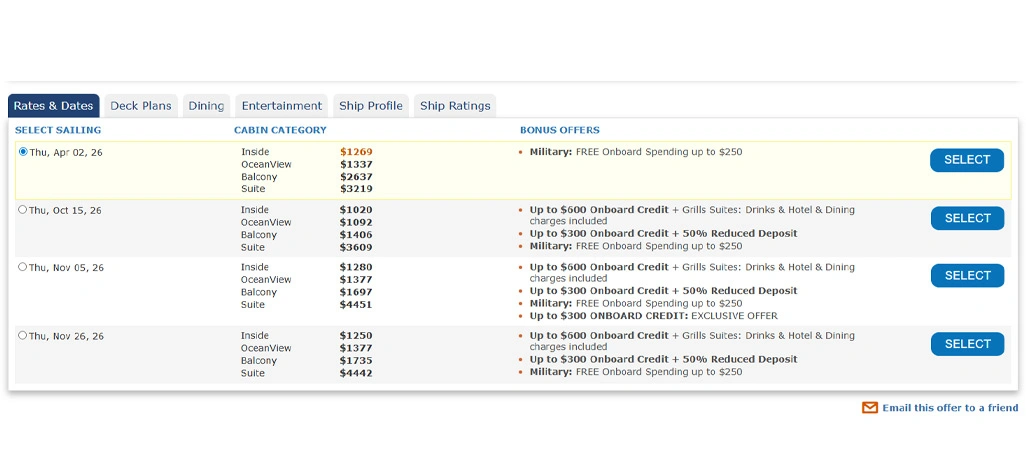This screenshot has height=466, width=1026.
Task: Pick the Thu, Nov 05, 26 sailing radio
Action: (23, 267)
